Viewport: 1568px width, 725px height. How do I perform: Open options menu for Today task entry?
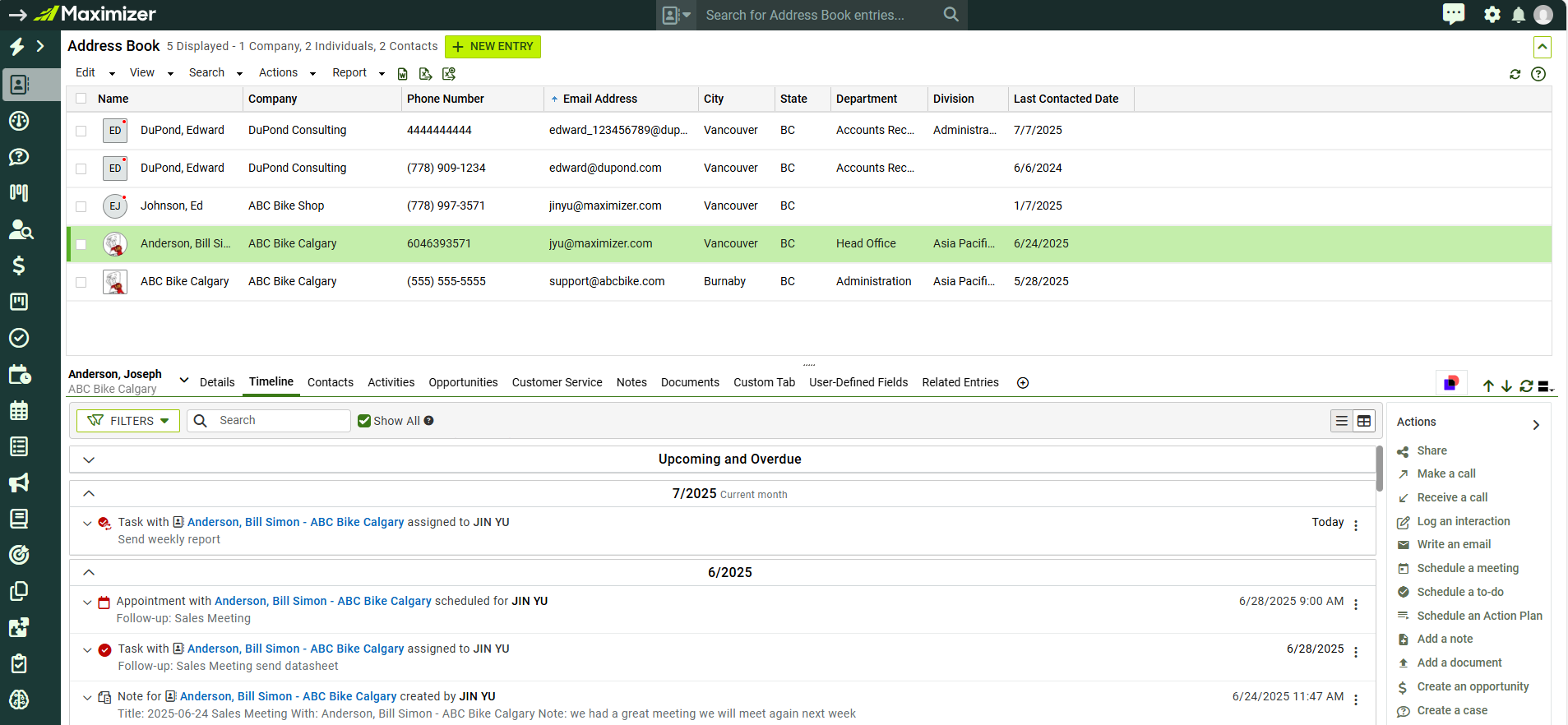1356,525
